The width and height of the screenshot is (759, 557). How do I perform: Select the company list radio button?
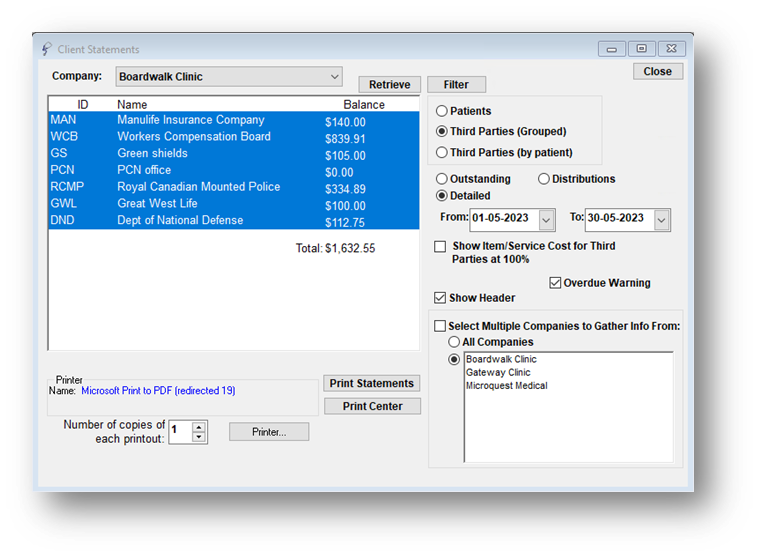(x=454, y=360)
